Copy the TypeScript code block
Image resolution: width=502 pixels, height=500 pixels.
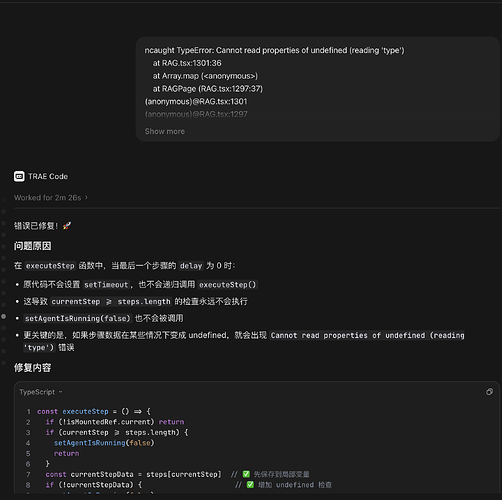pos(489,392)
